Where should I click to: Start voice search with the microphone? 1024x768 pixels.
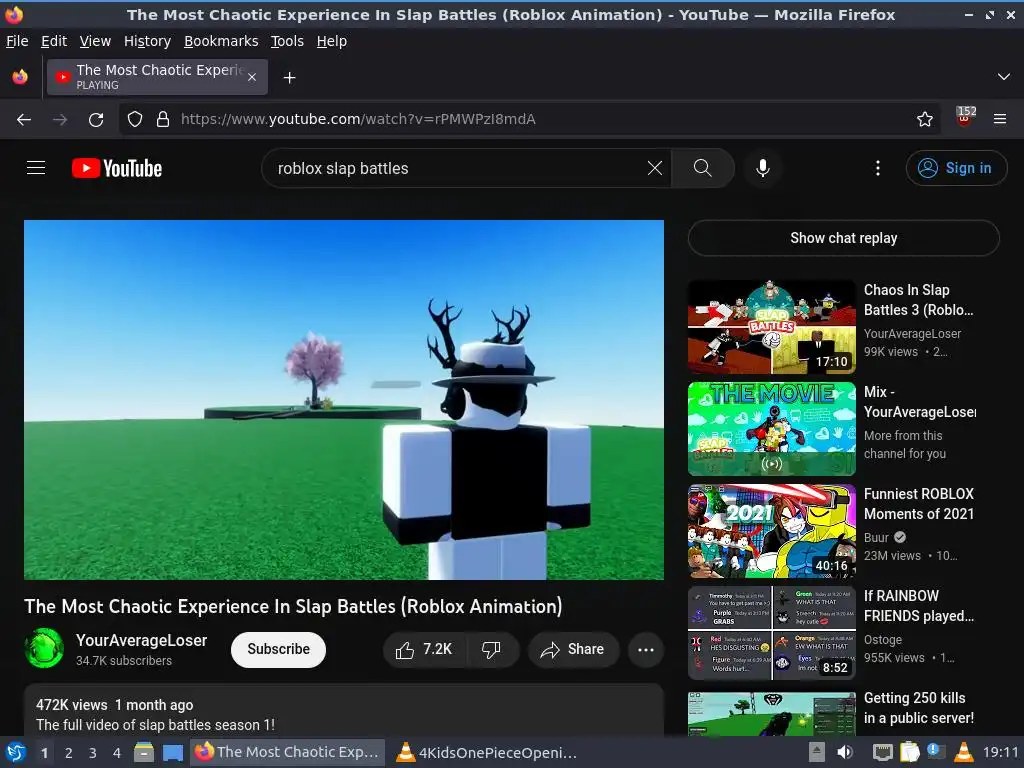pyautogui.click(x=762, y=168)
